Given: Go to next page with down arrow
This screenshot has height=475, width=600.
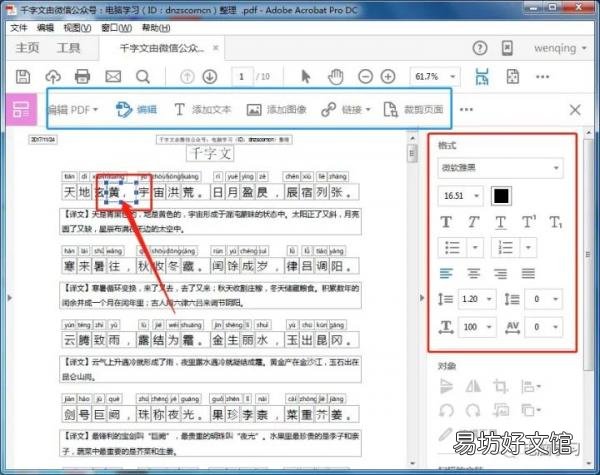Looking at the screenshot, I should click(x=210, y=77).
